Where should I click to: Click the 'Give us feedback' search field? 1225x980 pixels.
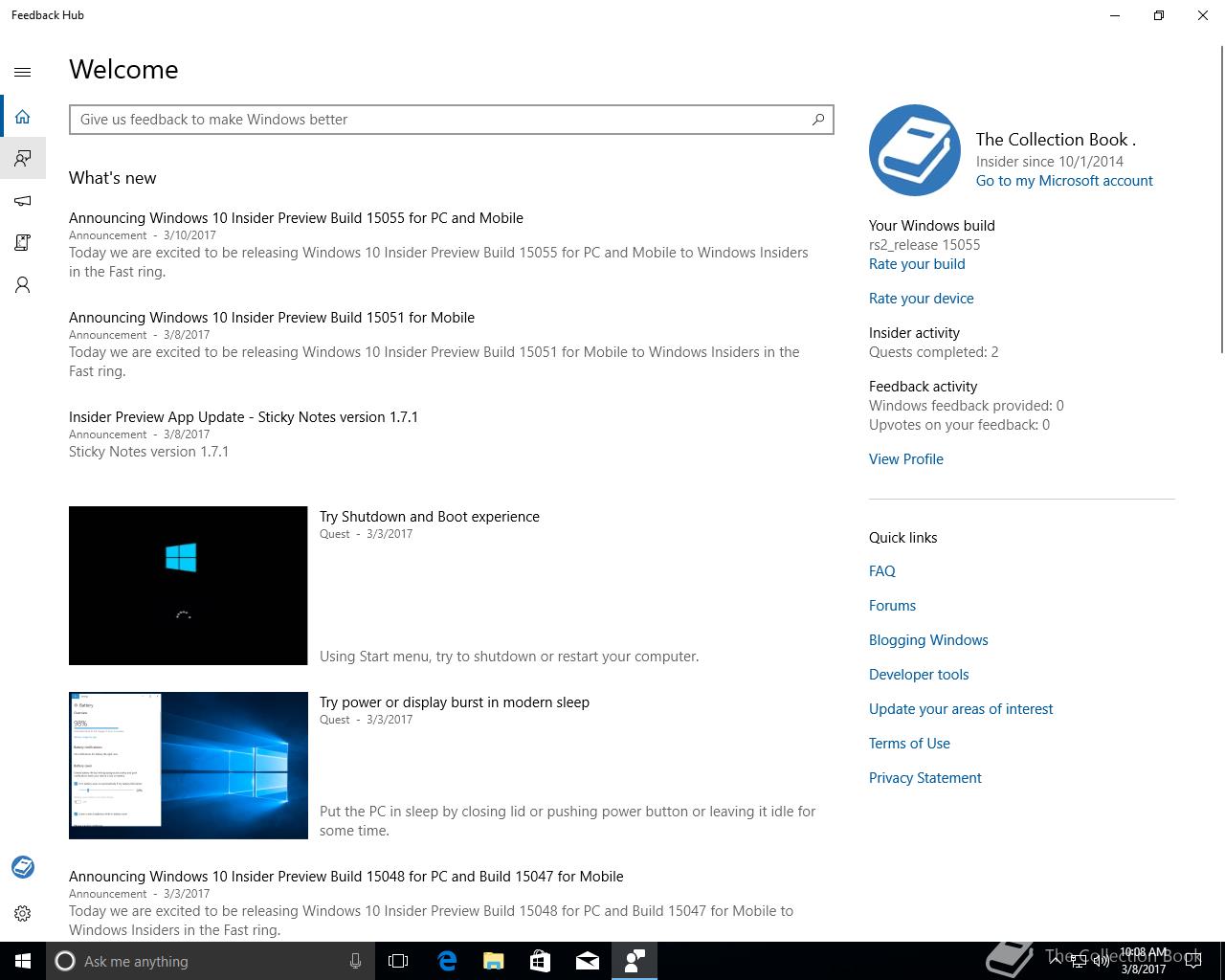[452, 120]
